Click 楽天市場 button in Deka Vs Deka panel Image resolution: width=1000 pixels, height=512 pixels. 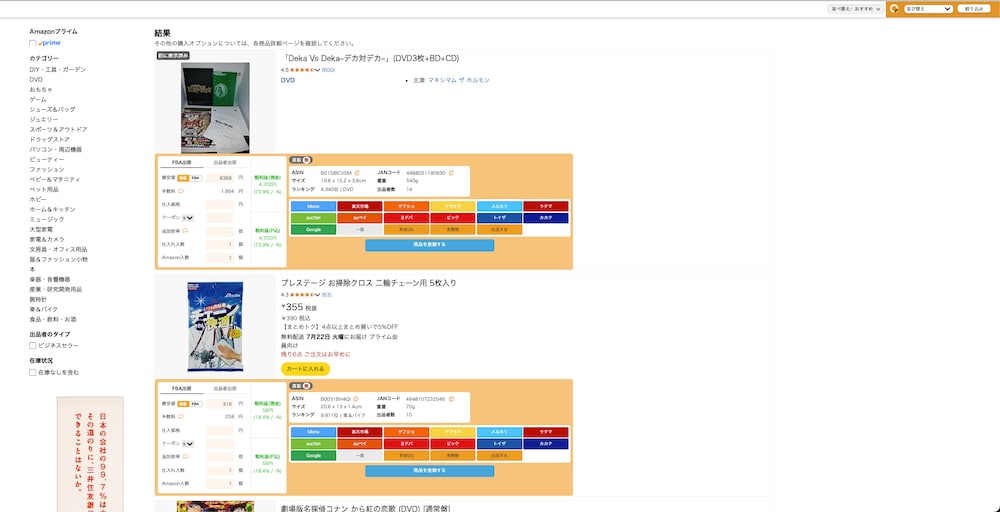pos(360,207)
